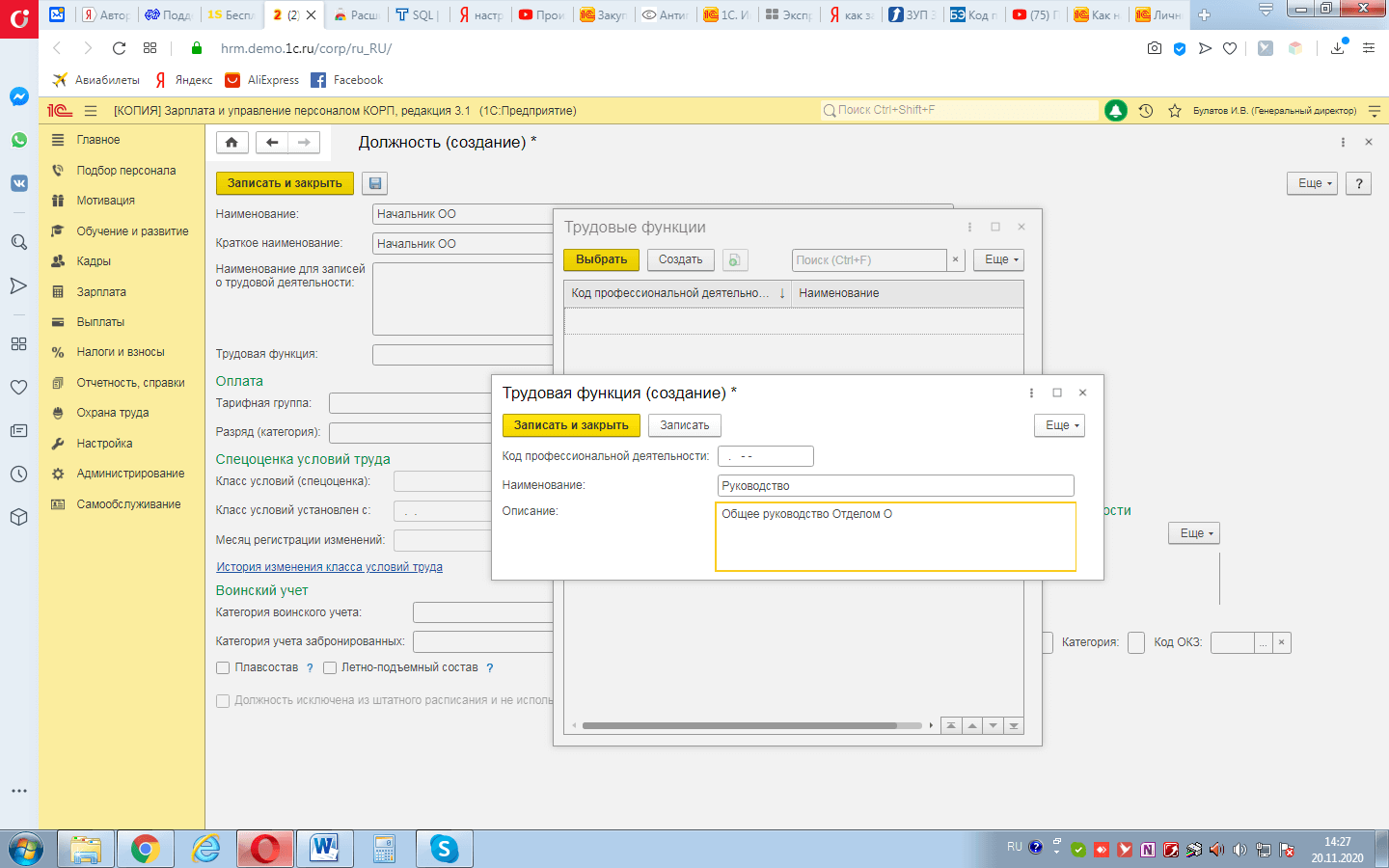Image resolution: width=1389 pixels, height=868 pixels.
Task: Click the home icon in the toolbar
Action: (231, 143)
